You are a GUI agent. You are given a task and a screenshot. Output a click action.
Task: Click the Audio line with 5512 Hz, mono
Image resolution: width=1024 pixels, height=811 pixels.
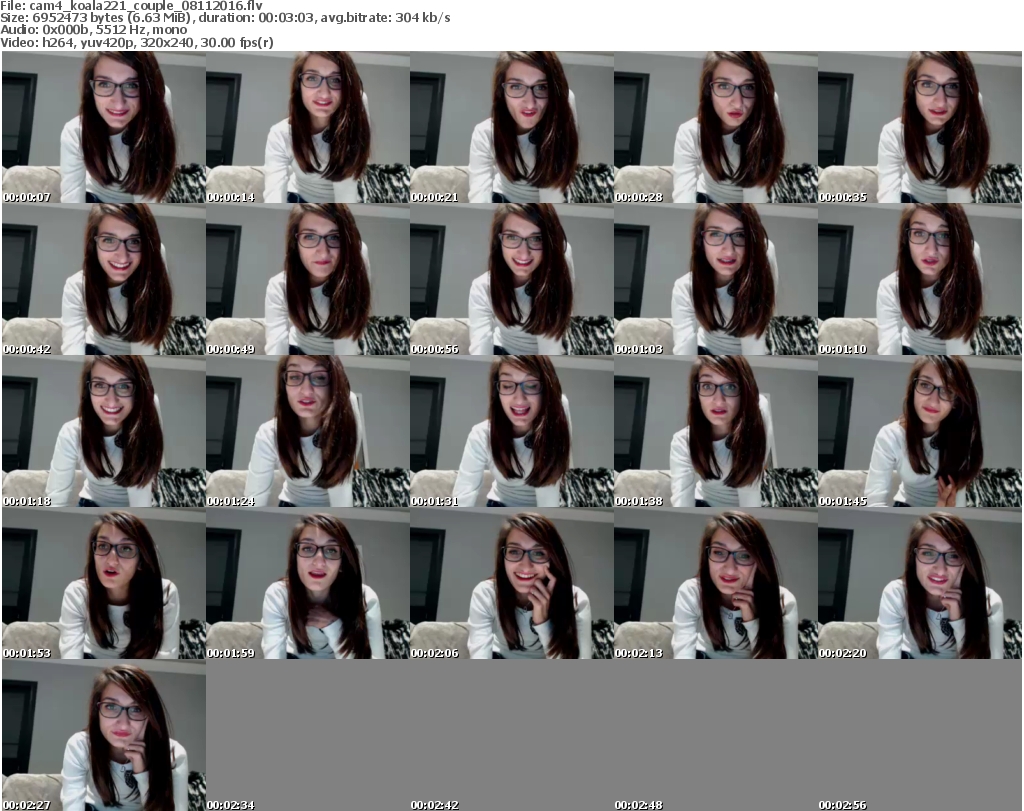(x=93, y=30)
